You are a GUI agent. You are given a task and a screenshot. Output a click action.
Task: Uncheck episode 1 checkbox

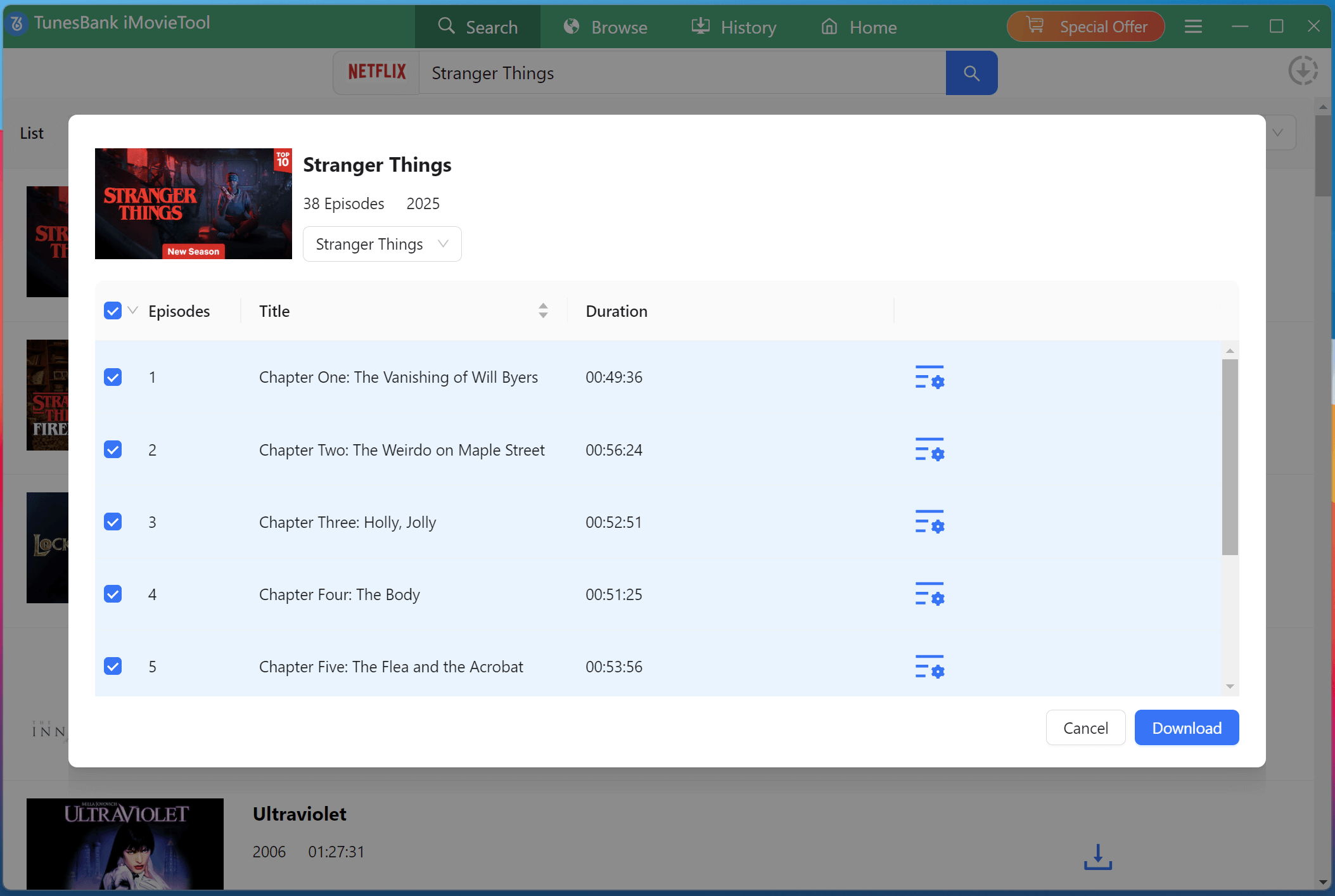(113, 377)
